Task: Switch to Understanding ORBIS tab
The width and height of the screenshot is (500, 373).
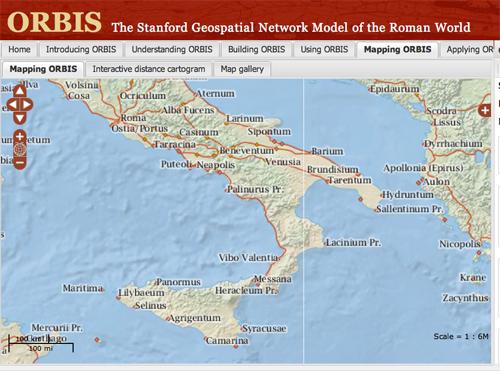Action: click(x=172, y=50)
